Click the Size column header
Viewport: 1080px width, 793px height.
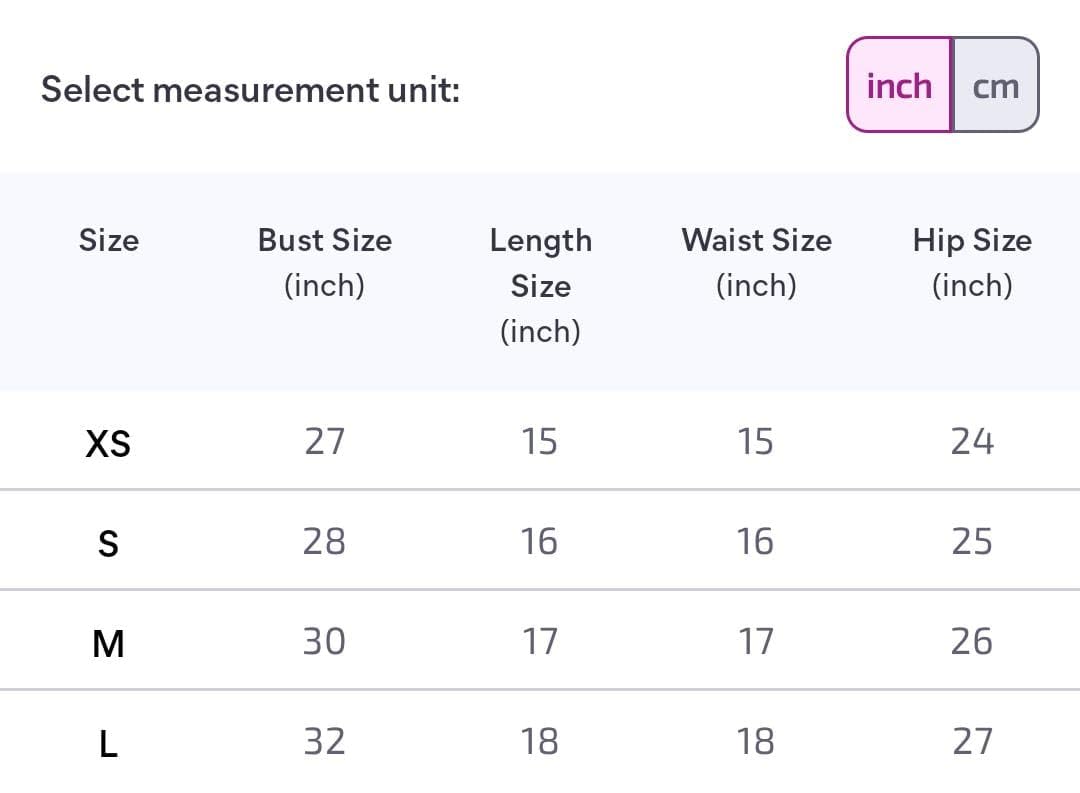109,240
